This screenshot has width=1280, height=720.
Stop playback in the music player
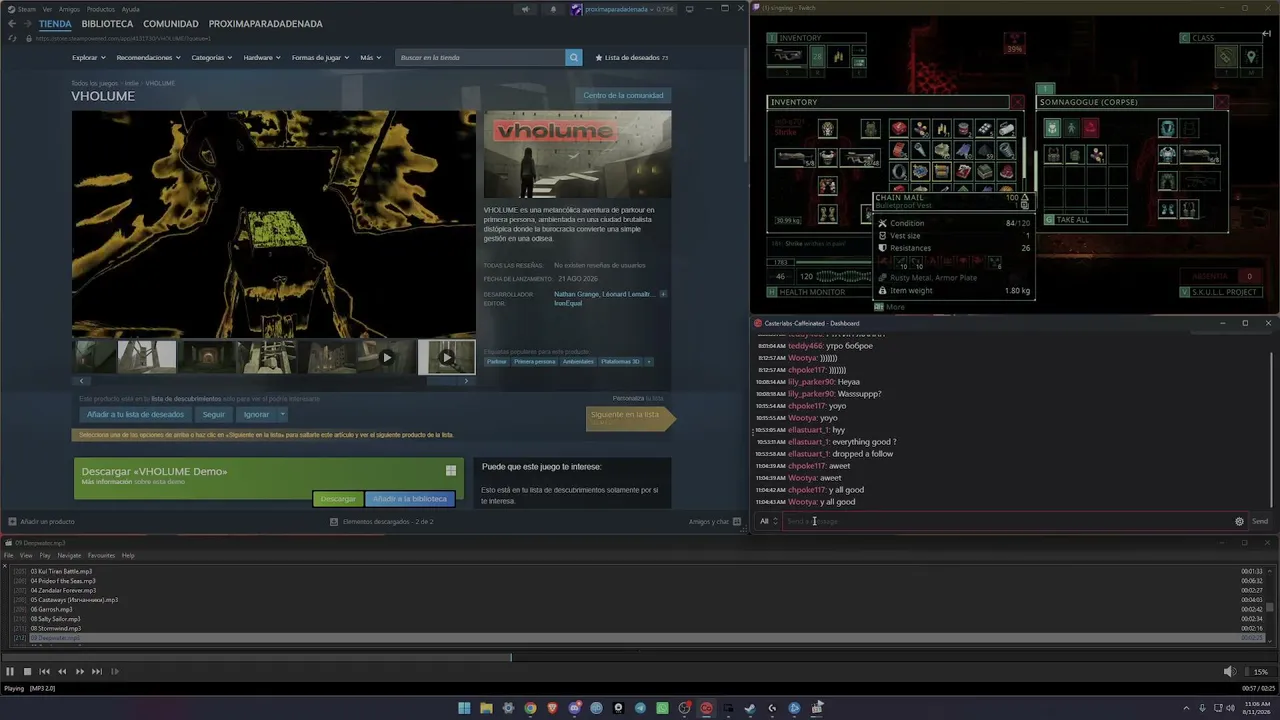(x=28, y=672)
